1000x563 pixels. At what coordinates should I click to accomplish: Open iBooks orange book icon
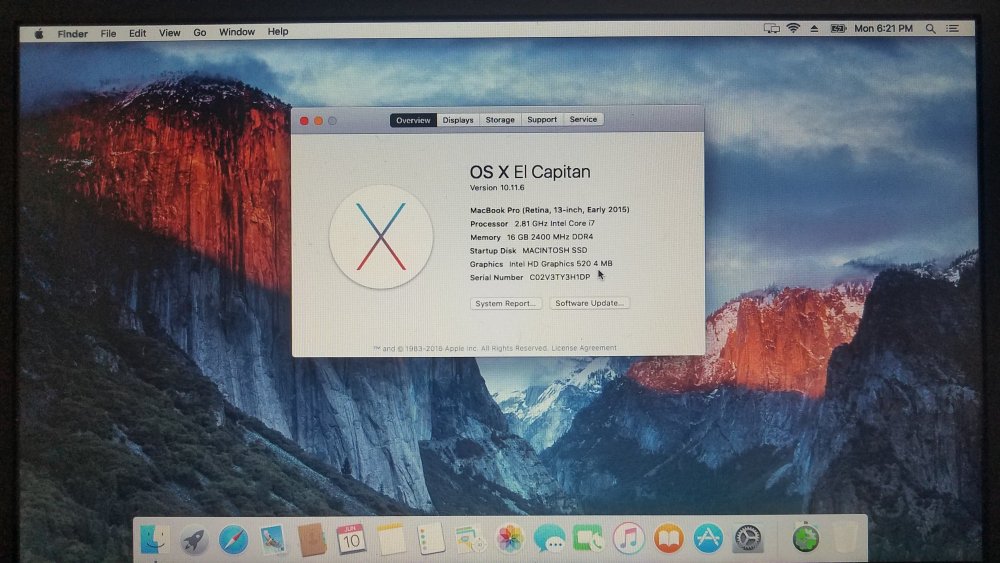point(668,539)
